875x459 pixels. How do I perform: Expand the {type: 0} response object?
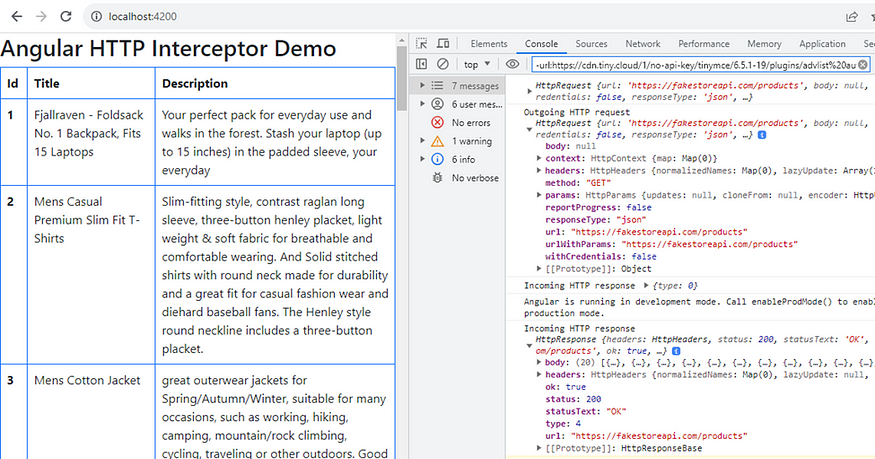pos(646,286)
